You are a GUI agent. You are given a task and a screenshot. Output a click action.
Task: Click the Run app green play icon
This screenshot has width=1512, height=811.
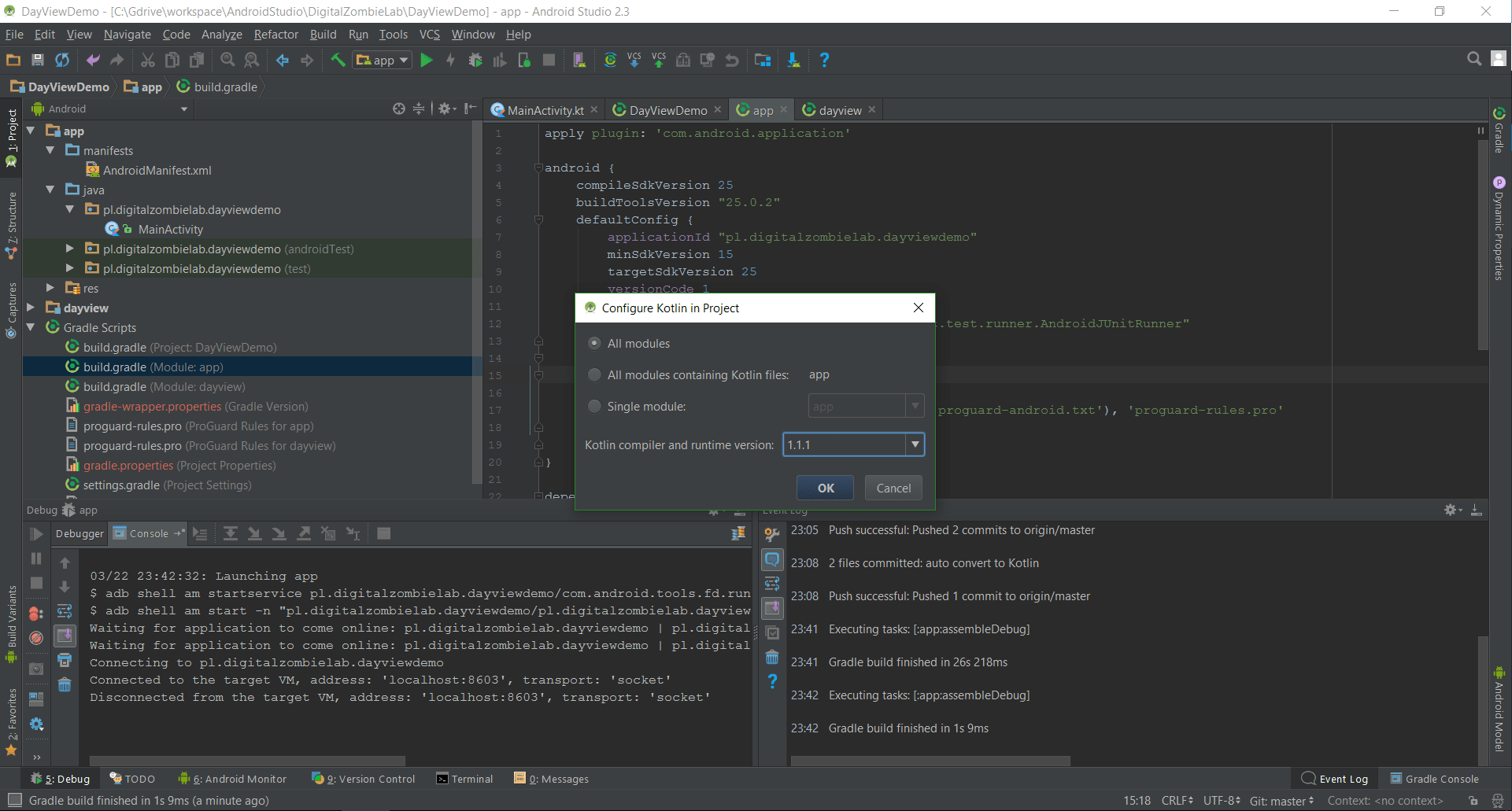(427, 60)
